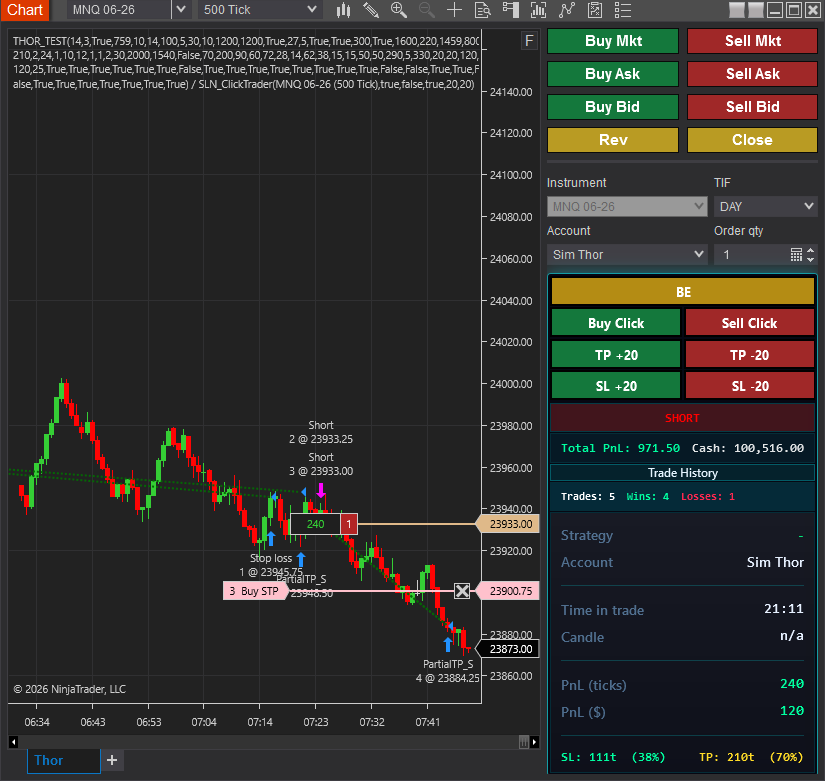Expand the MNQ 06-26 instrument selector in toolbar
This screenshot has width=825, height=781.
(x=180, y=10)
